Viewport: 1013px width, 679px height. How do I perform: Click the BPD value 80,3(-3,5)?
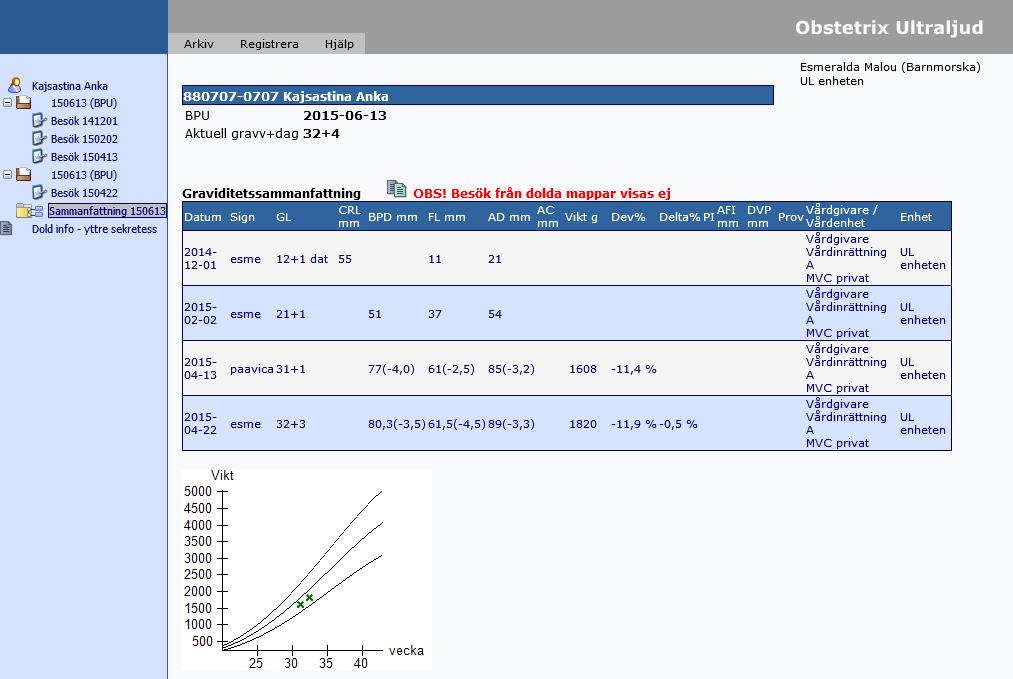pos(397,424)
